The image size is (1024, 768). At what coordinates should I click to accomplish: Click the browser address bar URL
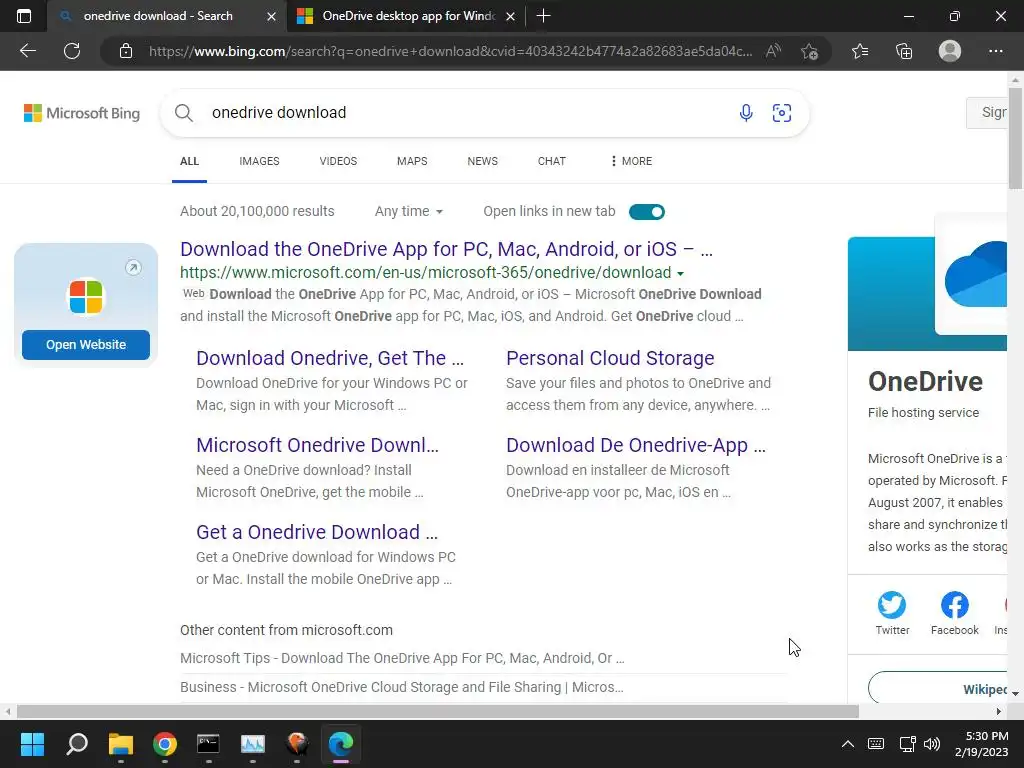click(451, 51)
